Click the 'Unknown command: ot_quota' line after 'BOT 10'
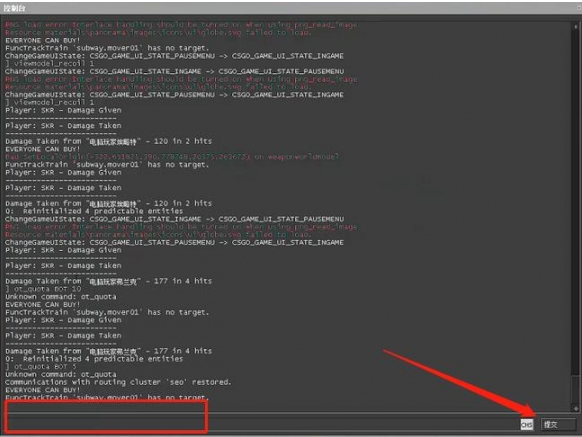Viewport: 582px width, 437px height. 61,297
